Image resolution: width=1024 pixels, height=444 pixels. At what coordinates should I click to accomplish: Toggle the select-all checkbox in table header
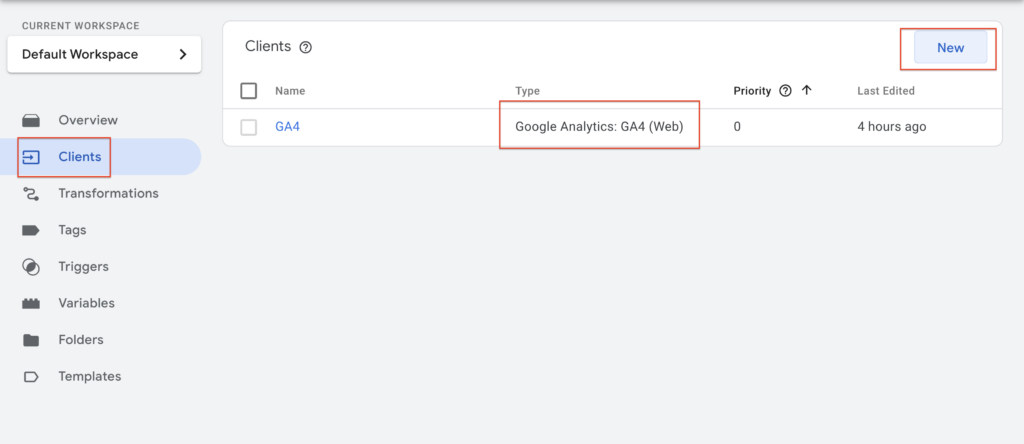249,91
